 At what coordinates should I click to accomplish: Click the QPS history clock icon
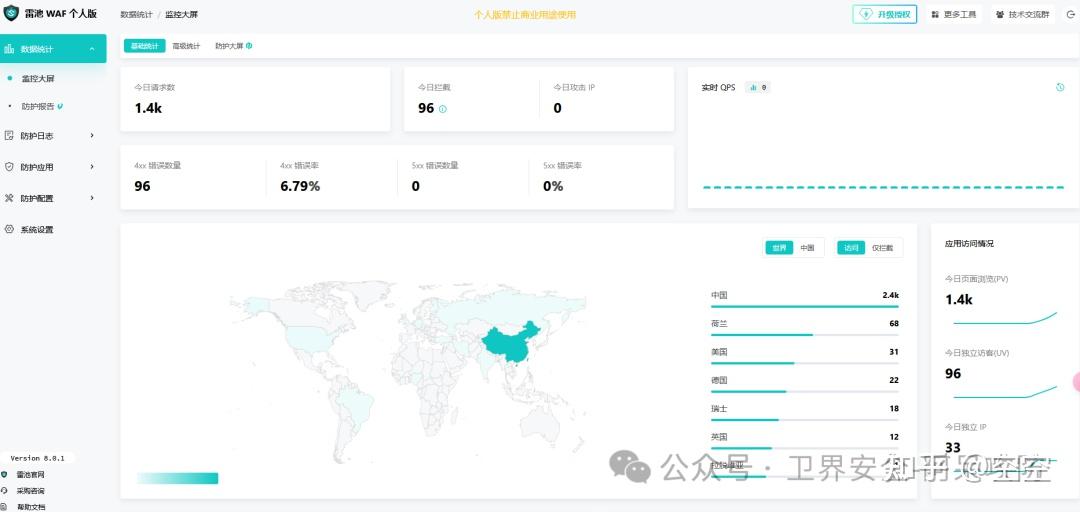pos(1060,87)
